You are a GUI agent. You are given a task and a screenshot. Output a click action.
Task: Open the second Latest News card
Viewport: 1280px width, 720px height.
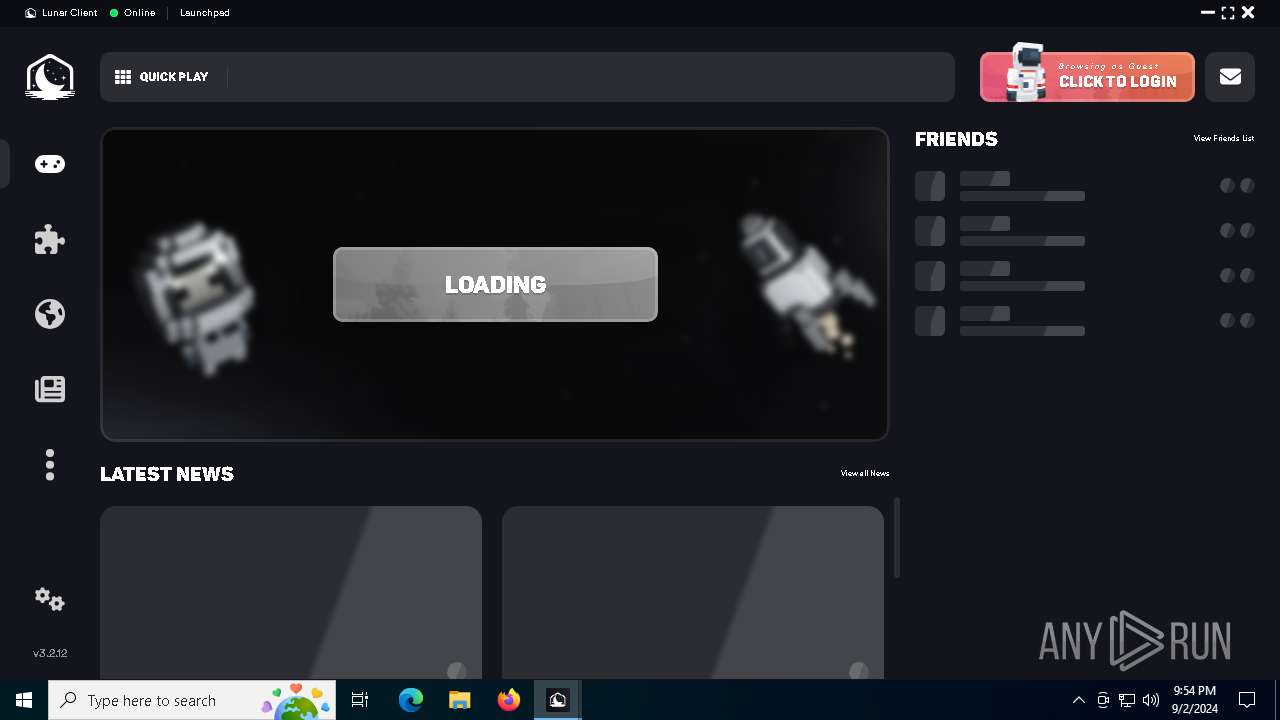(x=693, y=592)
